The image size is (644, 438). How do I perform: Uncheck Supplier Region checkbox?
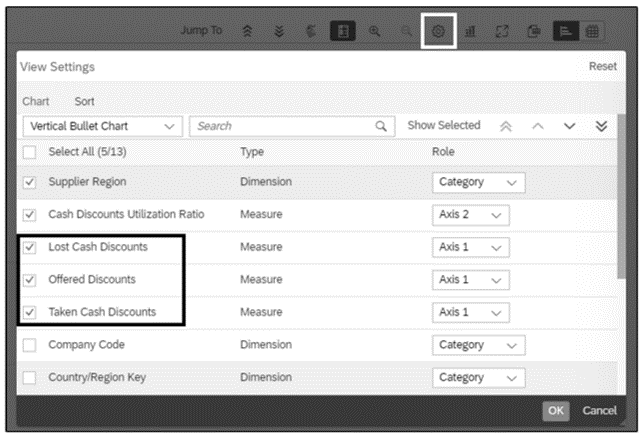[x=30, y=182]
